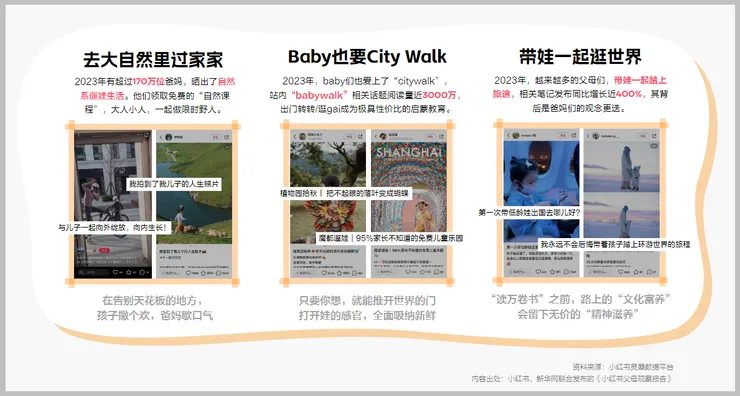
Task: Go back from the snowfield post
Action: coord(588,136)
